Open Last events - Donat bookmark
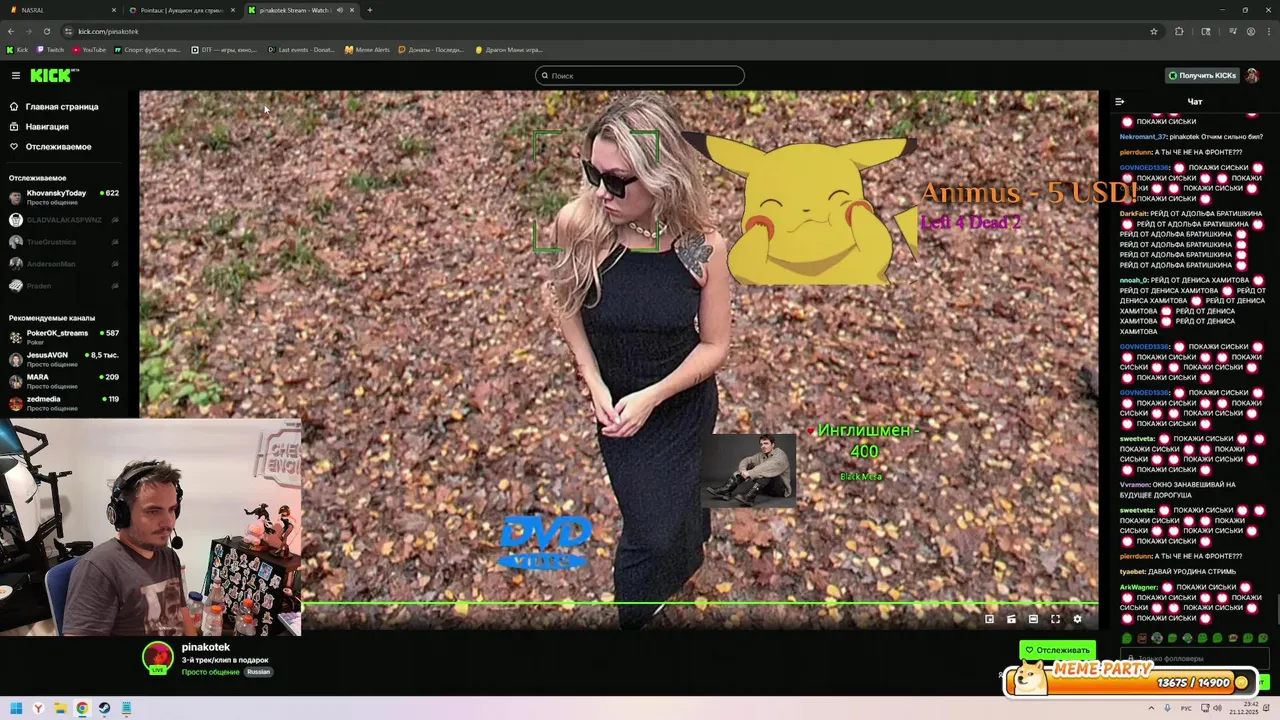Screen dimensions: 1280x720 coord(301,49)
